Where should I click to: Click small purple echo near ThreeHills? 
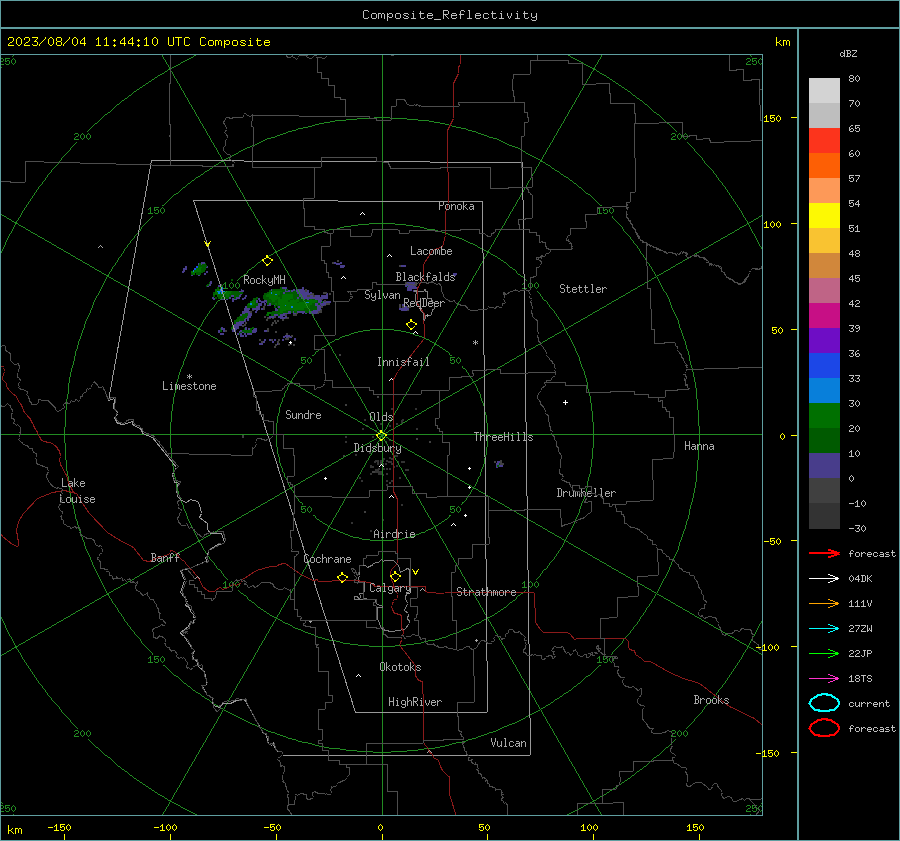pyautogui.click(x=499, y=464)
